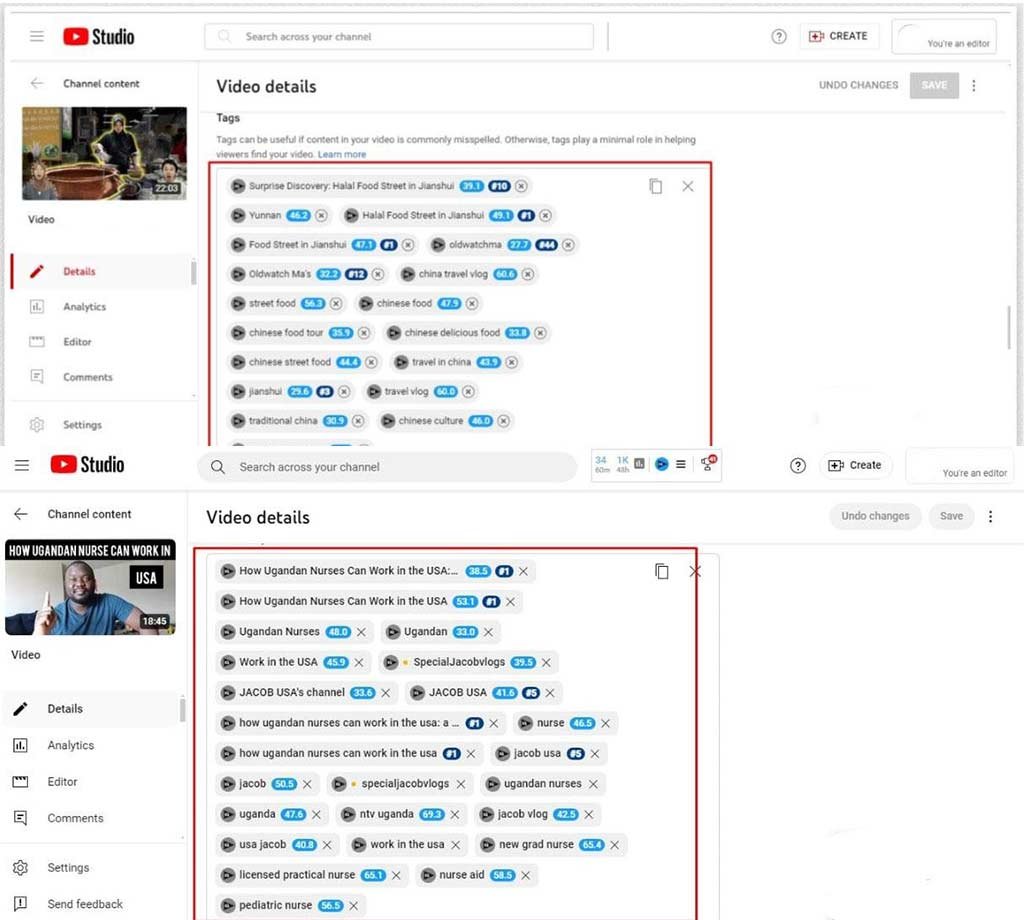
Task: Click the lowercase Create button
Action: coord(856,466)
